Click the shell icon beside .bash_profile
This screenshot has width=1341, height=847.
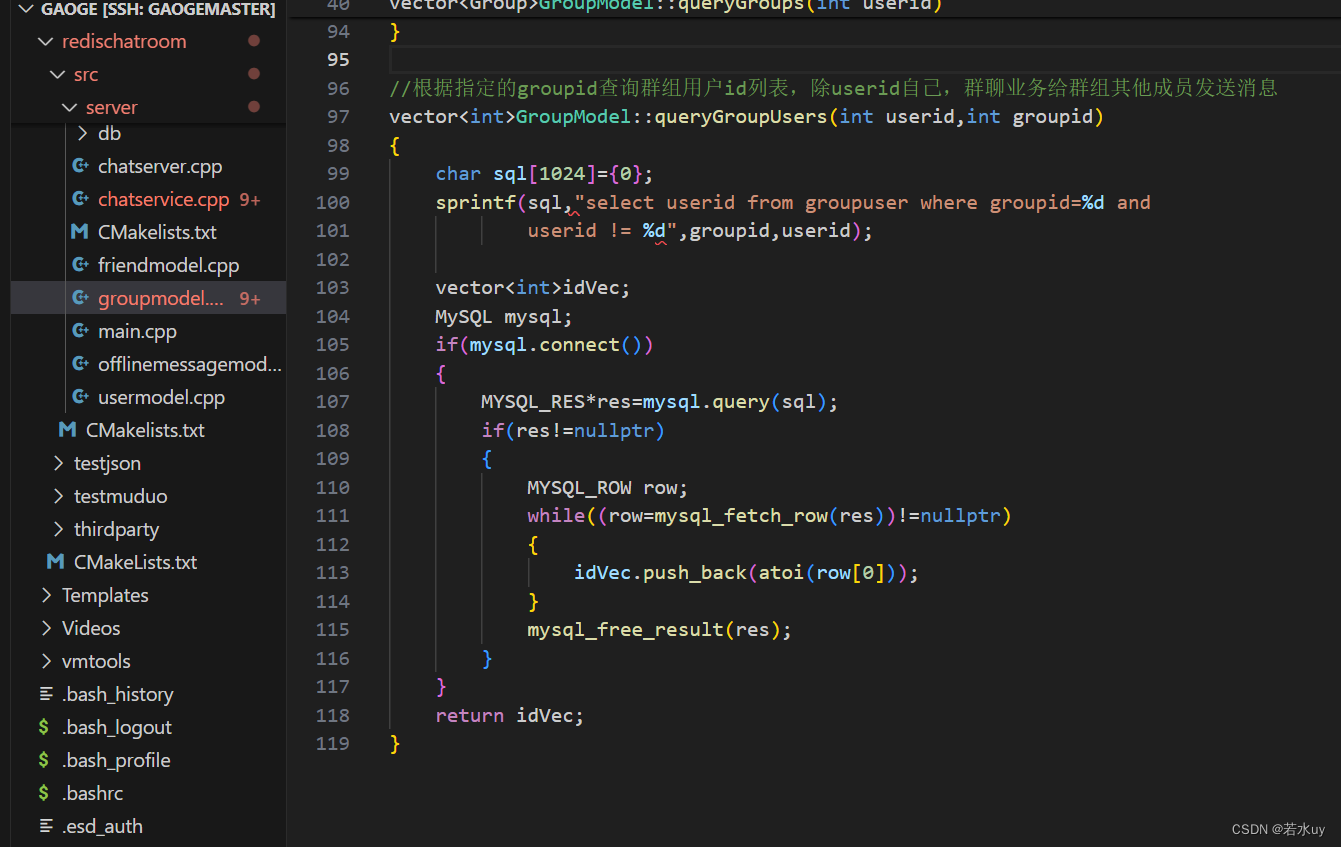click(44, 761)
